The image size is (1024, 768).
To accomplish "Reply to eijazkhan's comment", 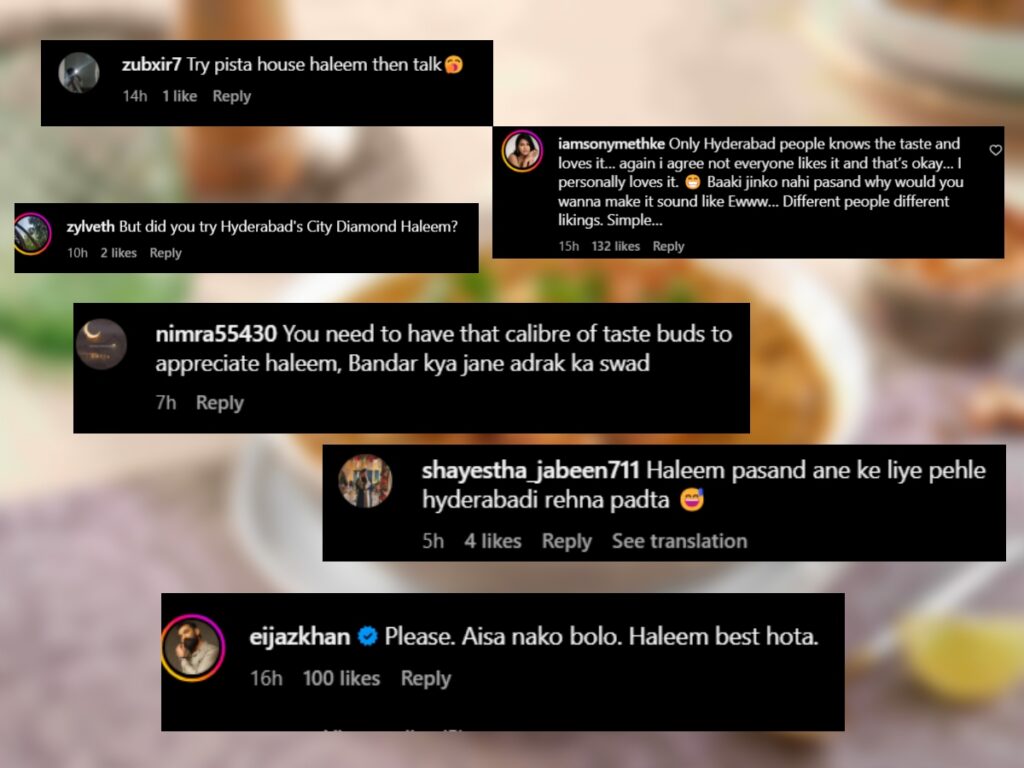I will click(426, 679).
